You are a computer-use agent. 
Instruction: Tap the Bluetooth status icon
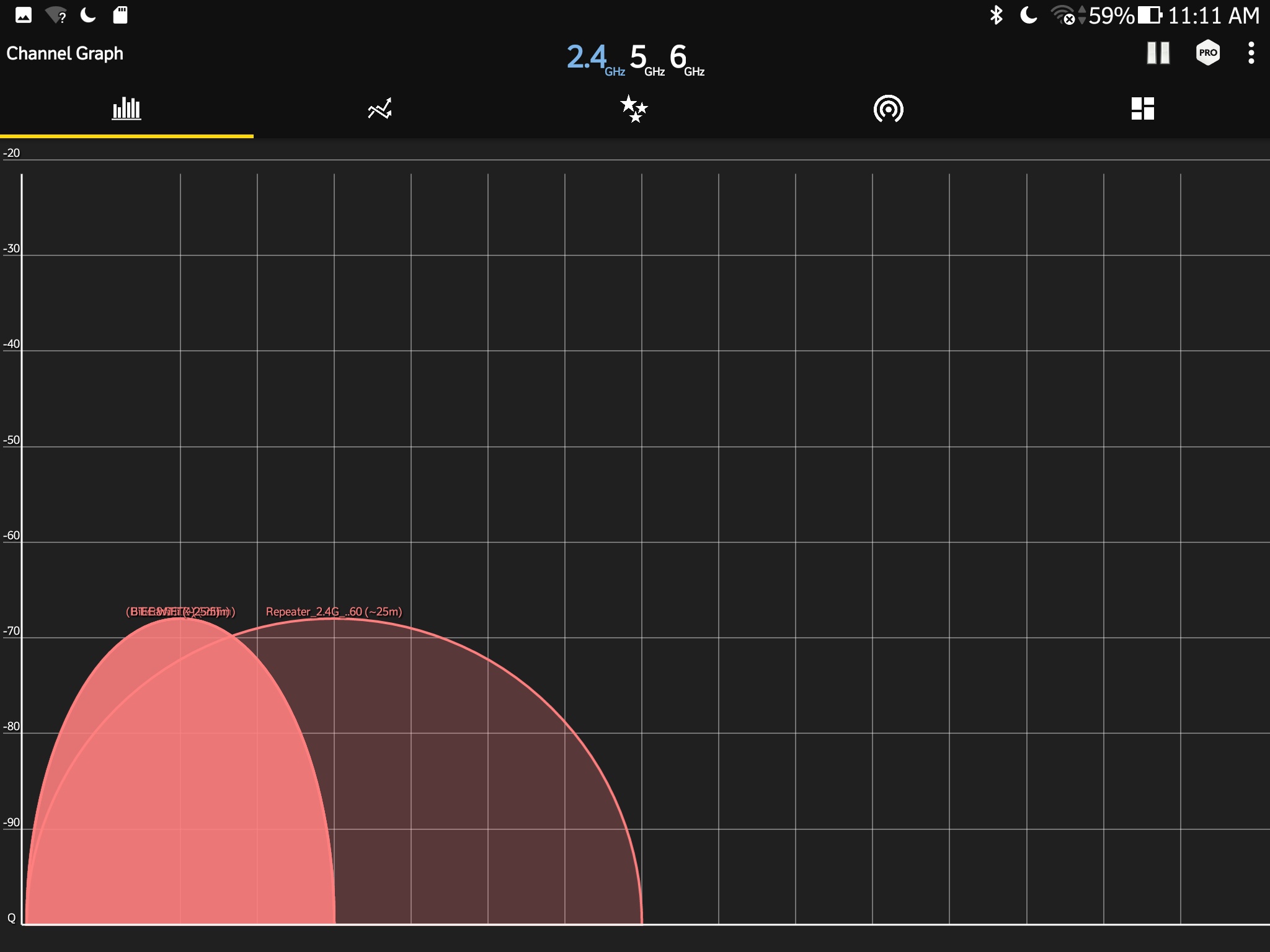point(996,15)
